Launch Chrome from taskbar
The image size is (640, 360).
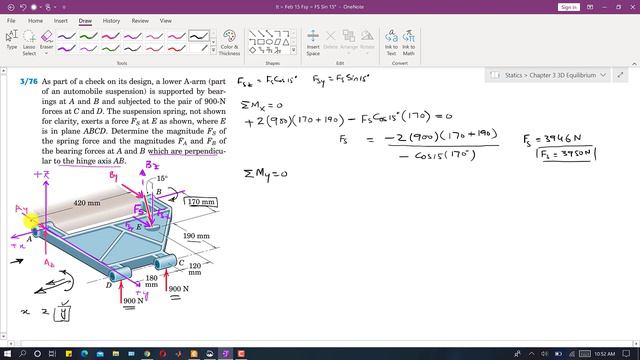click(x=147, y=353)
